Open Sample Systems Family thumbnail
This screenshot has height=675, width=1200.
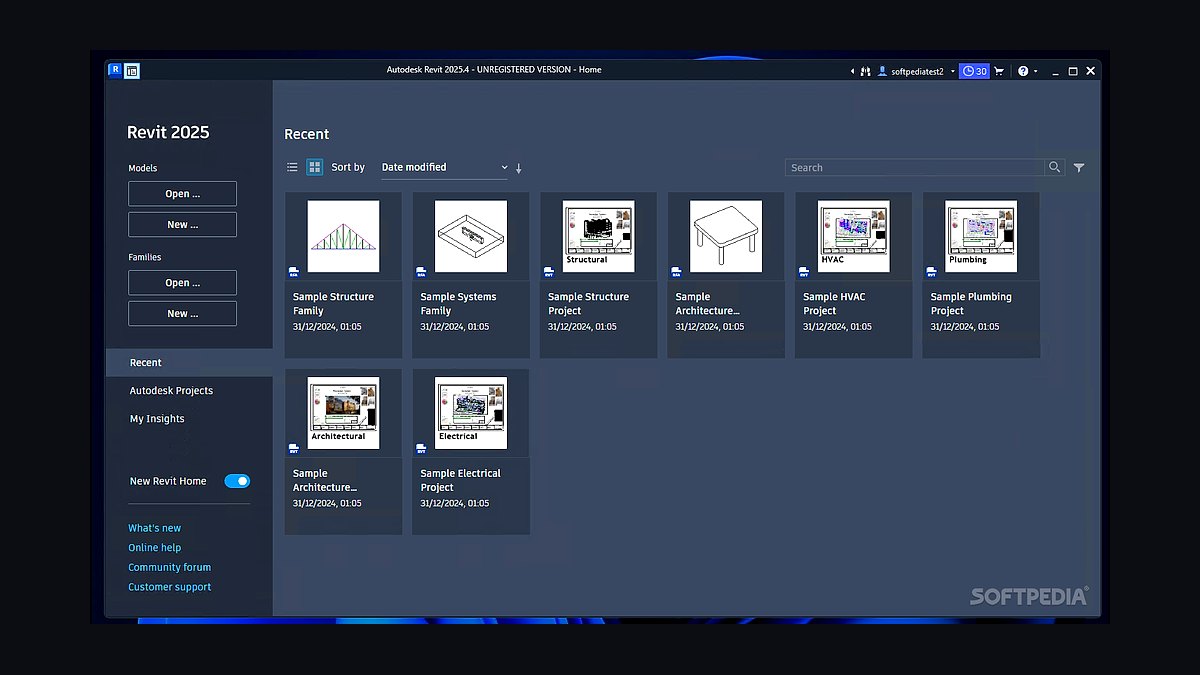click(471, 237)
